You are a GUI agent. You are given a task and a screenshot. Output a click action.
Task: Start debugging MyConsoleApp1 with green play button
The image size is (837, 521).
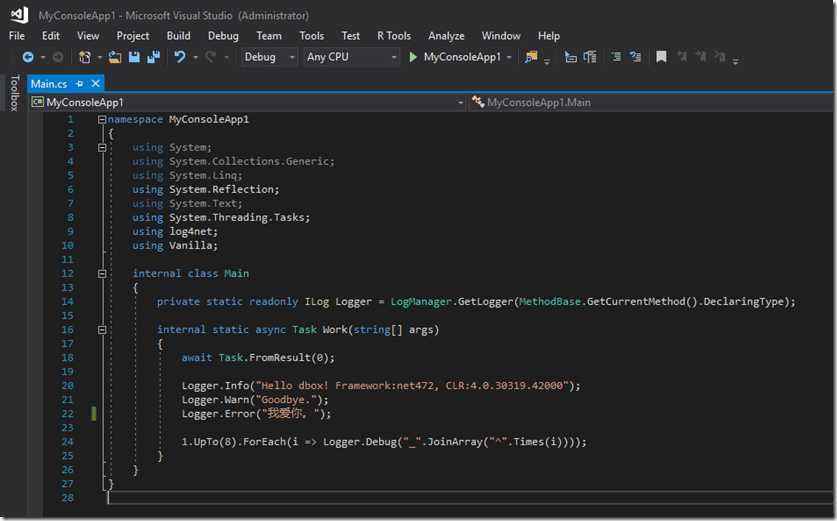(x=414, y=57)
